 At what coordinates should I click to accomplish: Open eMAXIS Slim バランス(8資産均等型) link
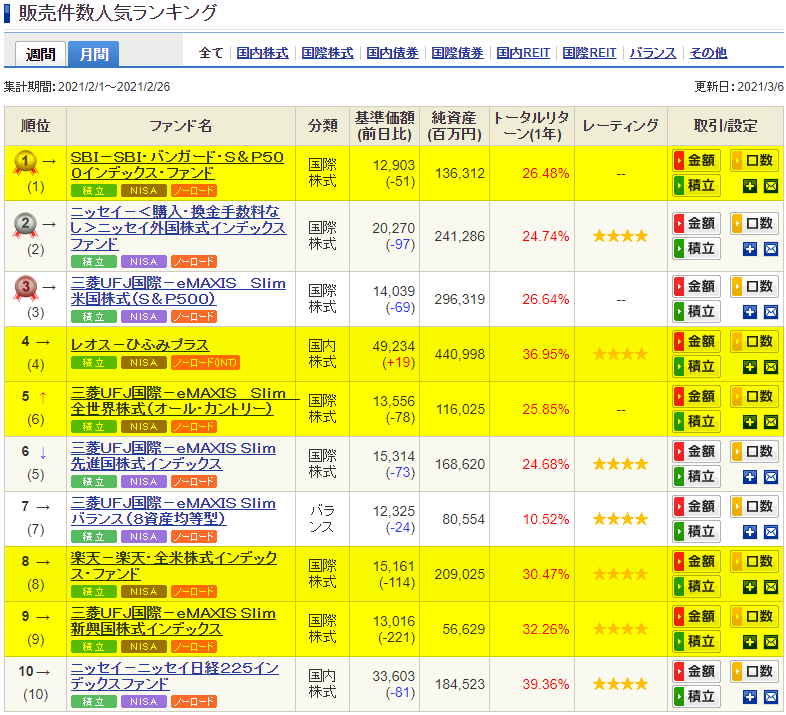pos(173,511)
